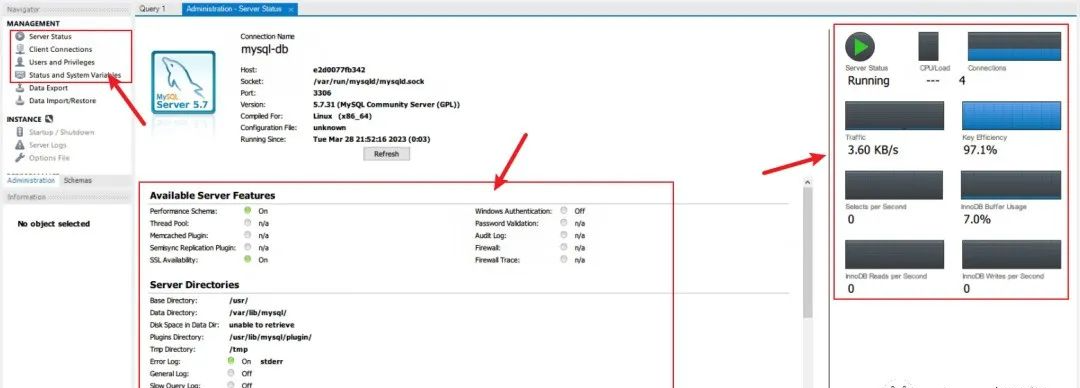Click the Startup / Shutdown icon
Screen dimensions: 1080x388
[x=20, y=132]
